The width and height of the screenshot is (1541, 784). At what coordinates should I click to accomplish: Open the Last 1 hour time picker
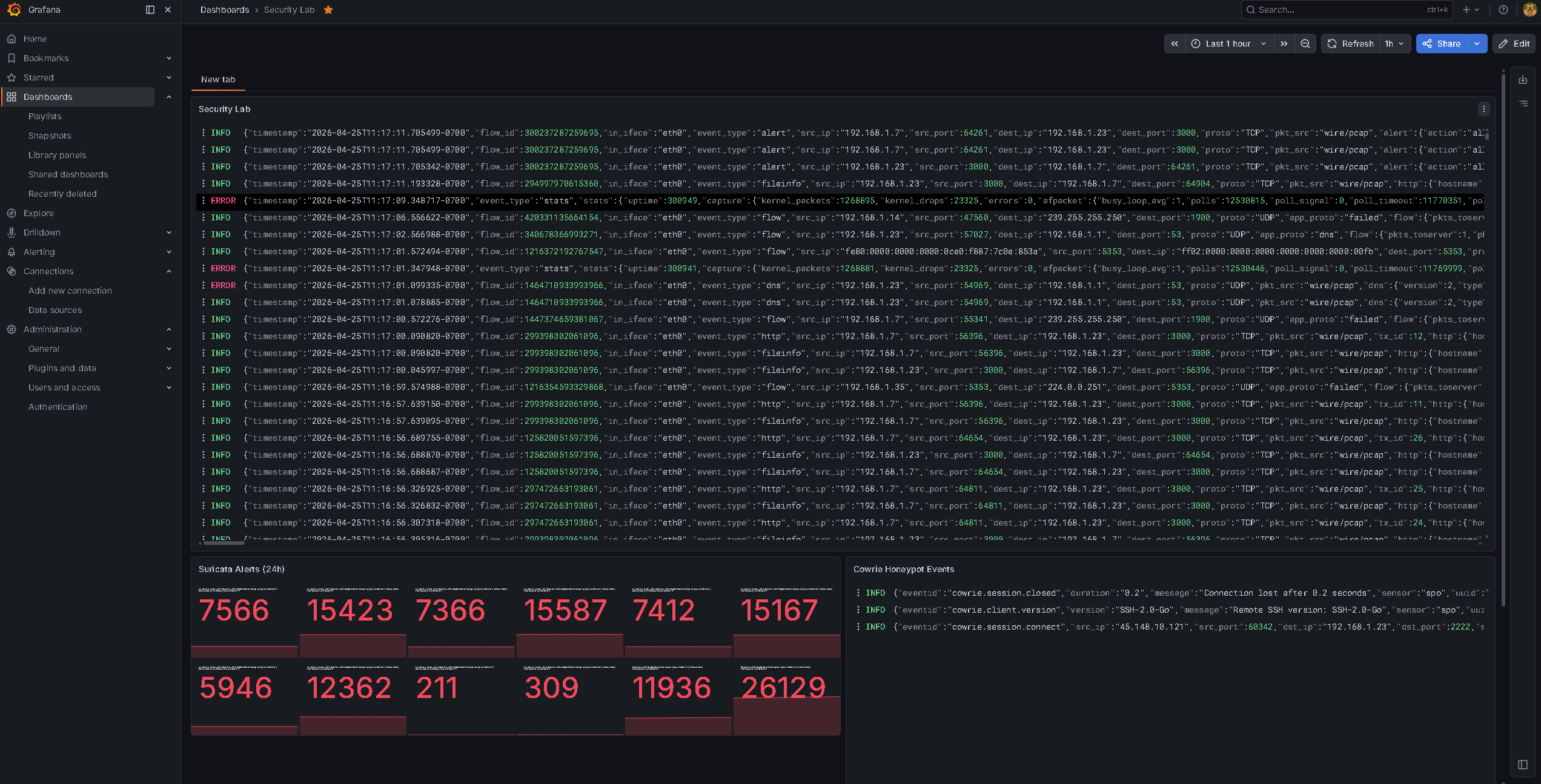(x=1226, y=44)
